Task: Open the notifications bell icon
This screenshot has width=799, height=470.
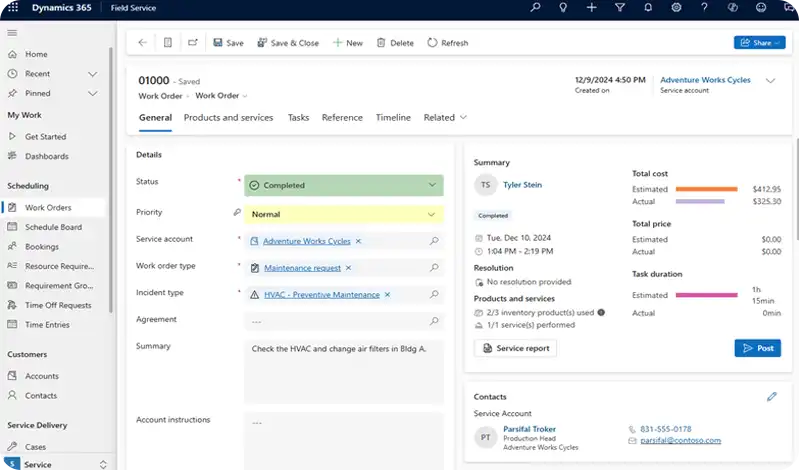Action: pyautogui.click(x=648, y=8)
